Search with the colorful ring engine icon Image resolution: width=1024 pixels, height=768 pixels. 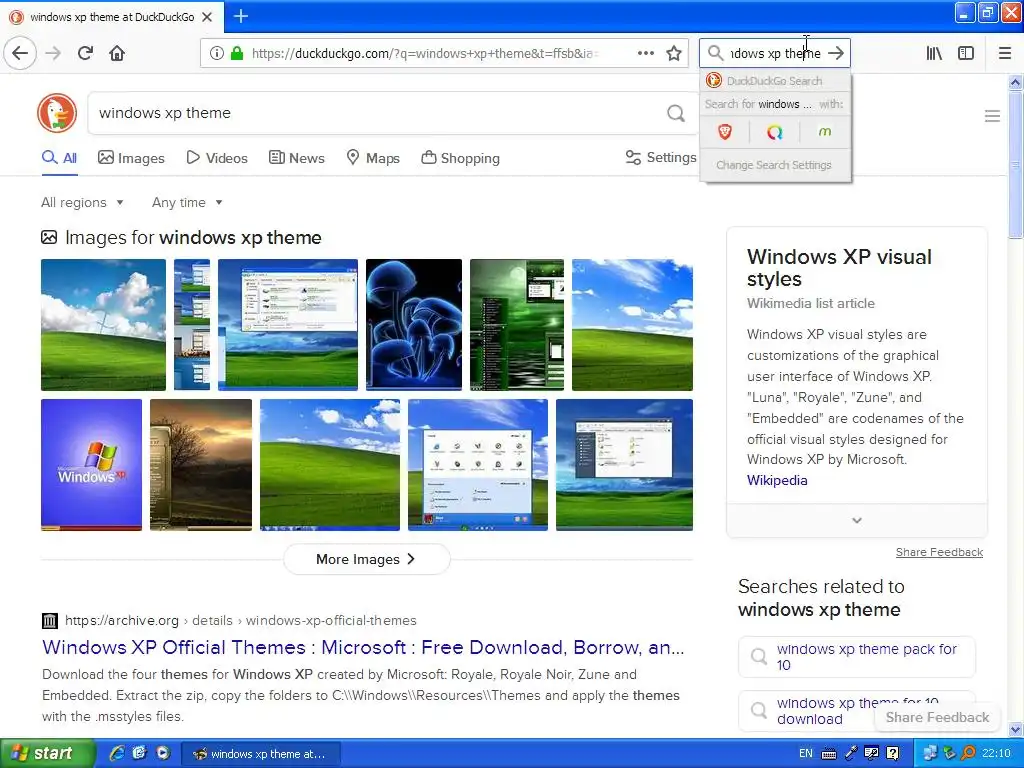coord(775,133)
